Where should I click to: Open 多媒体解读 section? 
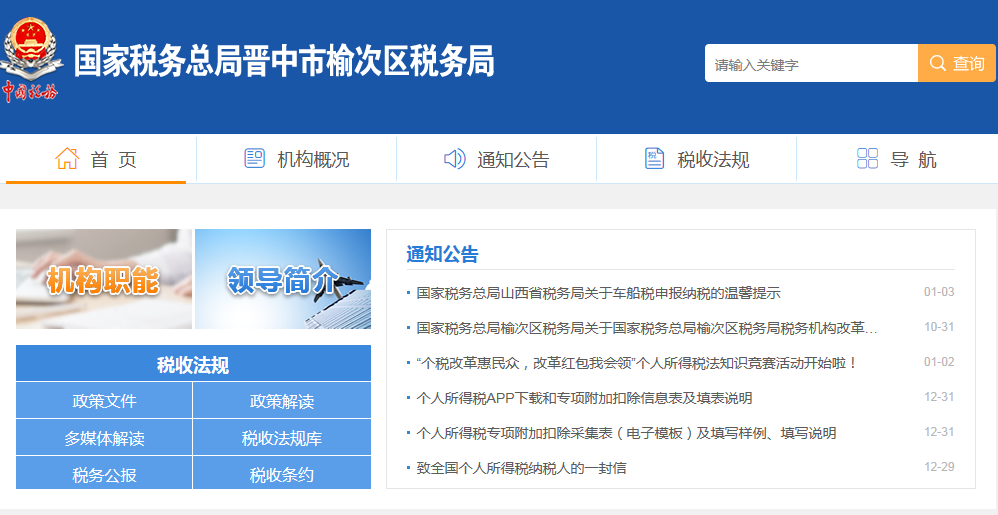(x=104, y=438)
